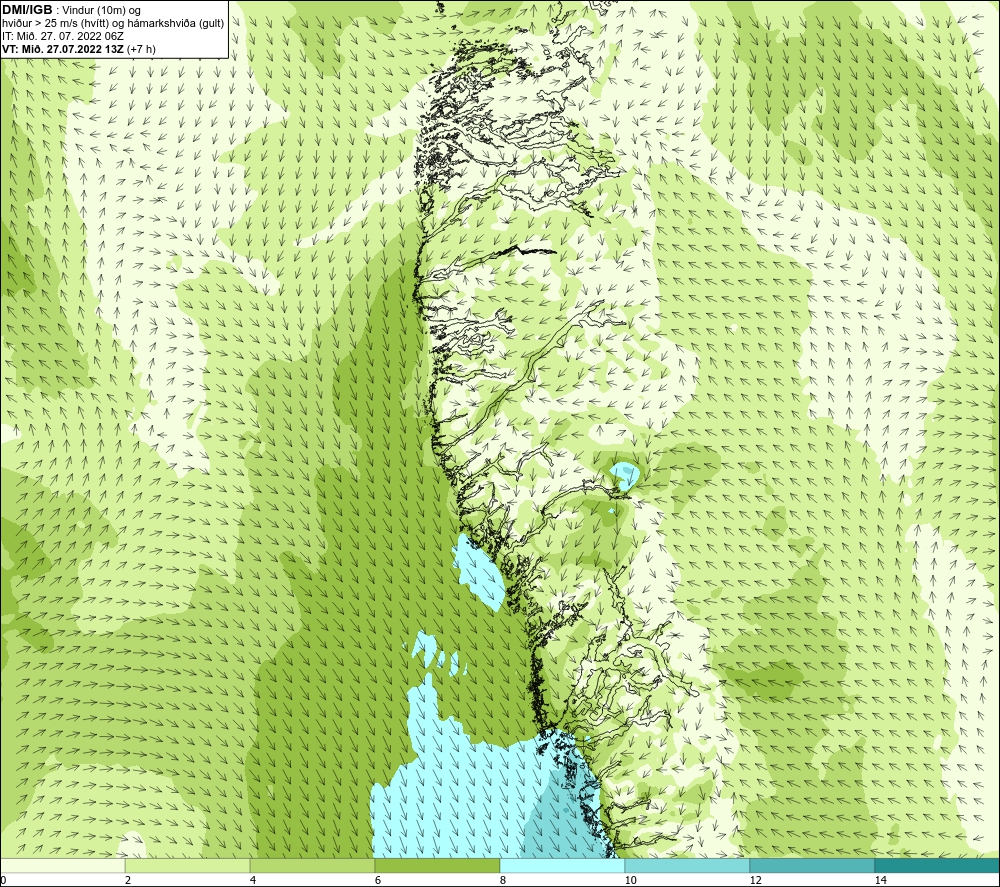
Task: Click the color scale label 0
Action: click(x=3, y=880)
